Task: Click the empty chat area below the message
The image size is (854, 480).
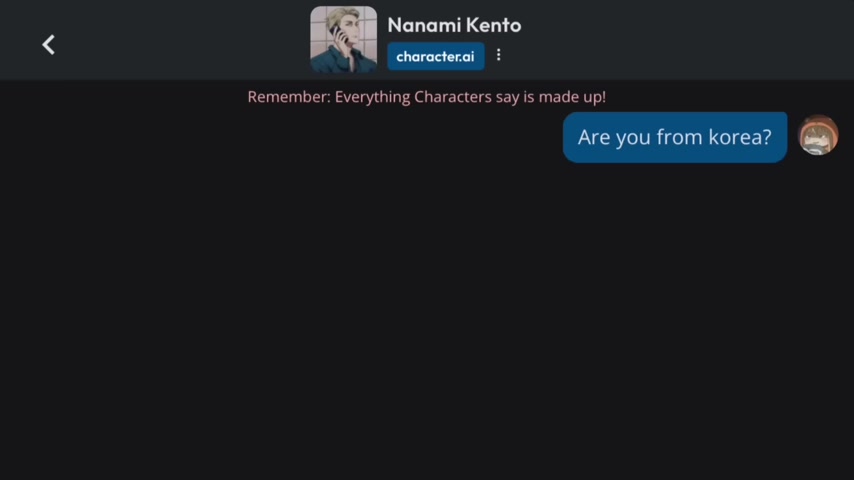Action: tap(427, 321)
